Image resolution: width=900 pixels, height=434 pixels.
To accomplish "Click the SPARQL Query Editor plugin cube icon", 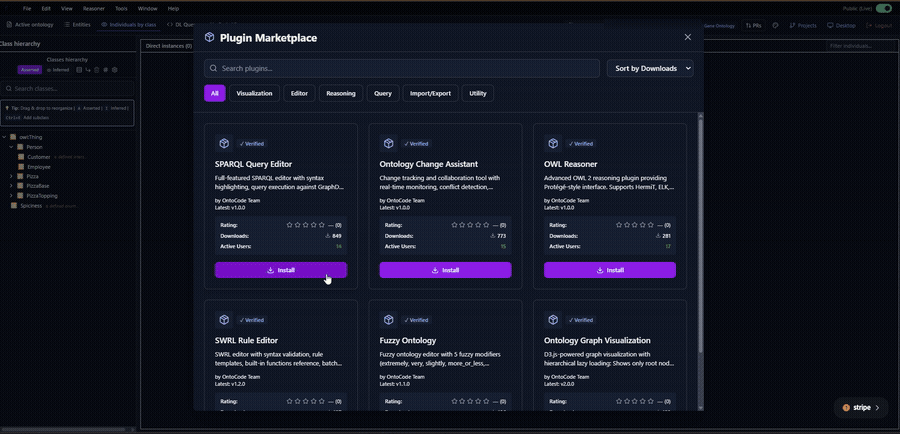I will click(x=224, y=144).
